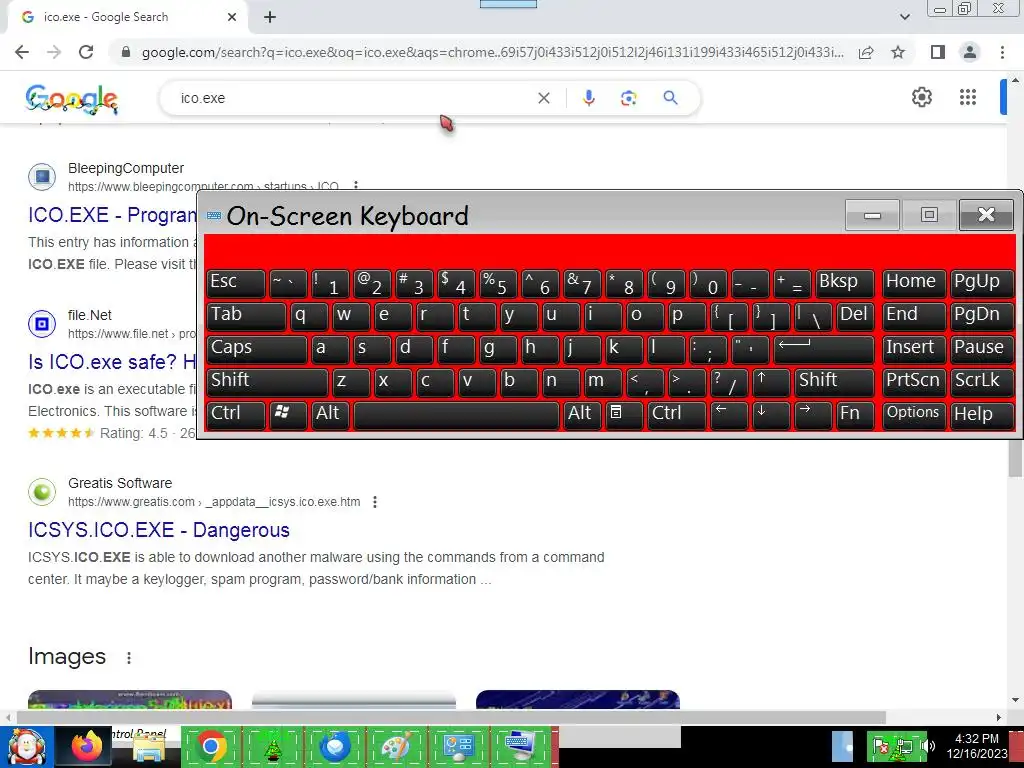Expand the tab search chevron
Viewport: 1024px width, 768px height.
point(904,17)
